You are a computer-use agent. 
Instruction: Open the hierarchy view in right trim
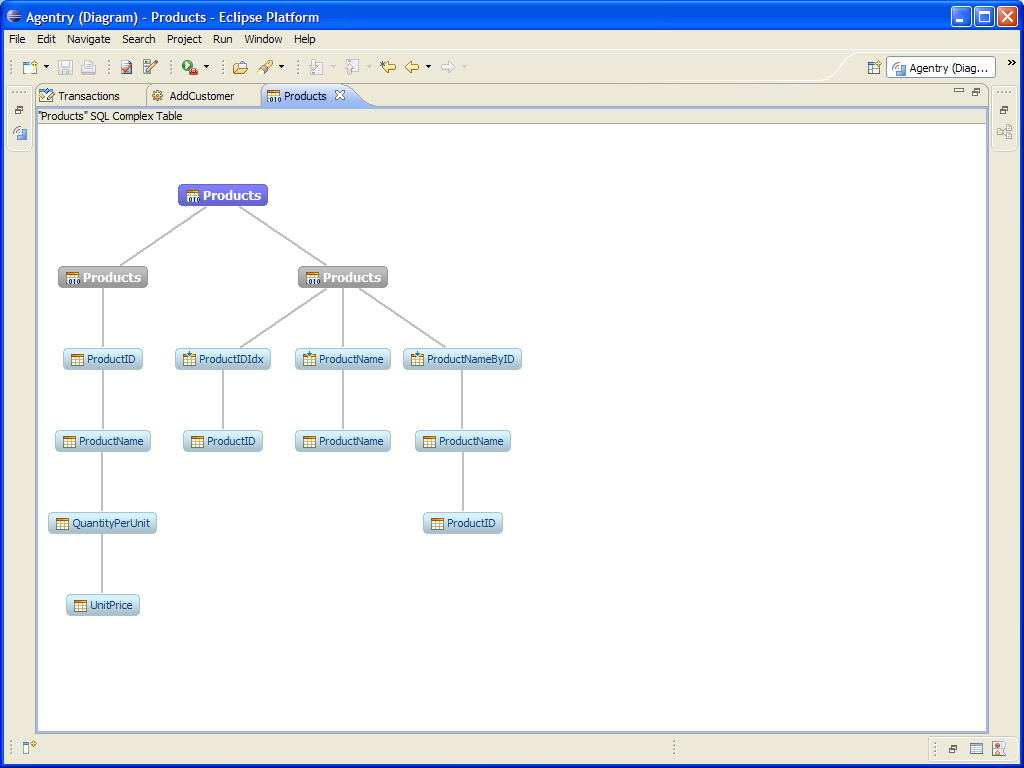click(1004, 132)
